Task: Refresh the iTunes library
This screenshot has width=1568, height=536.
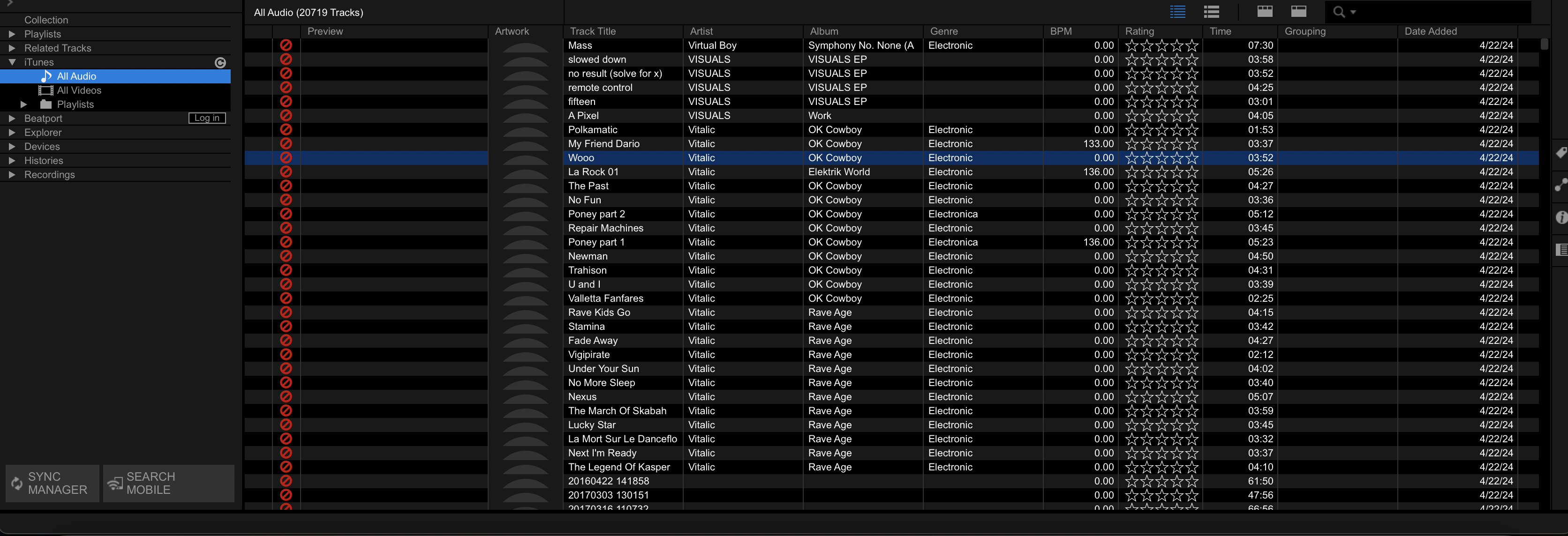Action: pyautogui.click(x=220, y=63)
